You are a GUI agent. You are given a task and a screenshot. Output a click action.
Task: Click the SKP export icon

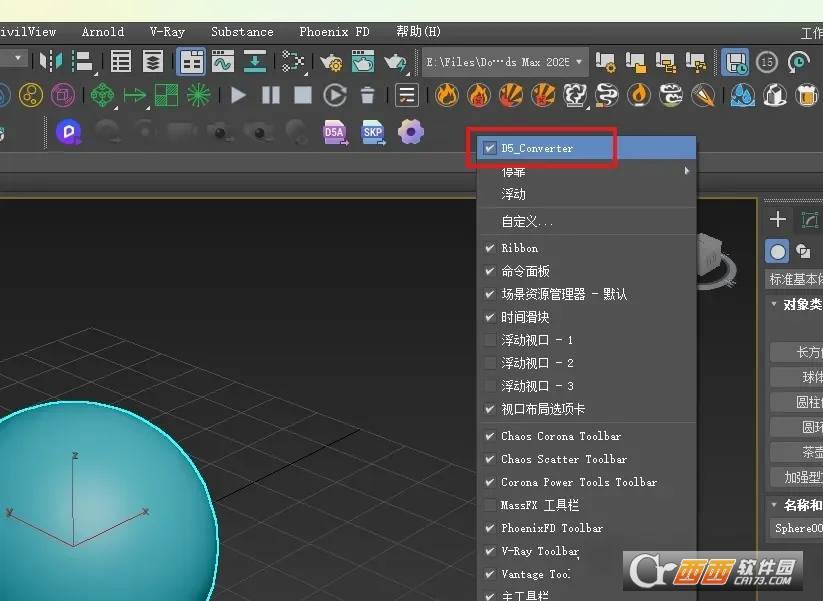point(373,132)
